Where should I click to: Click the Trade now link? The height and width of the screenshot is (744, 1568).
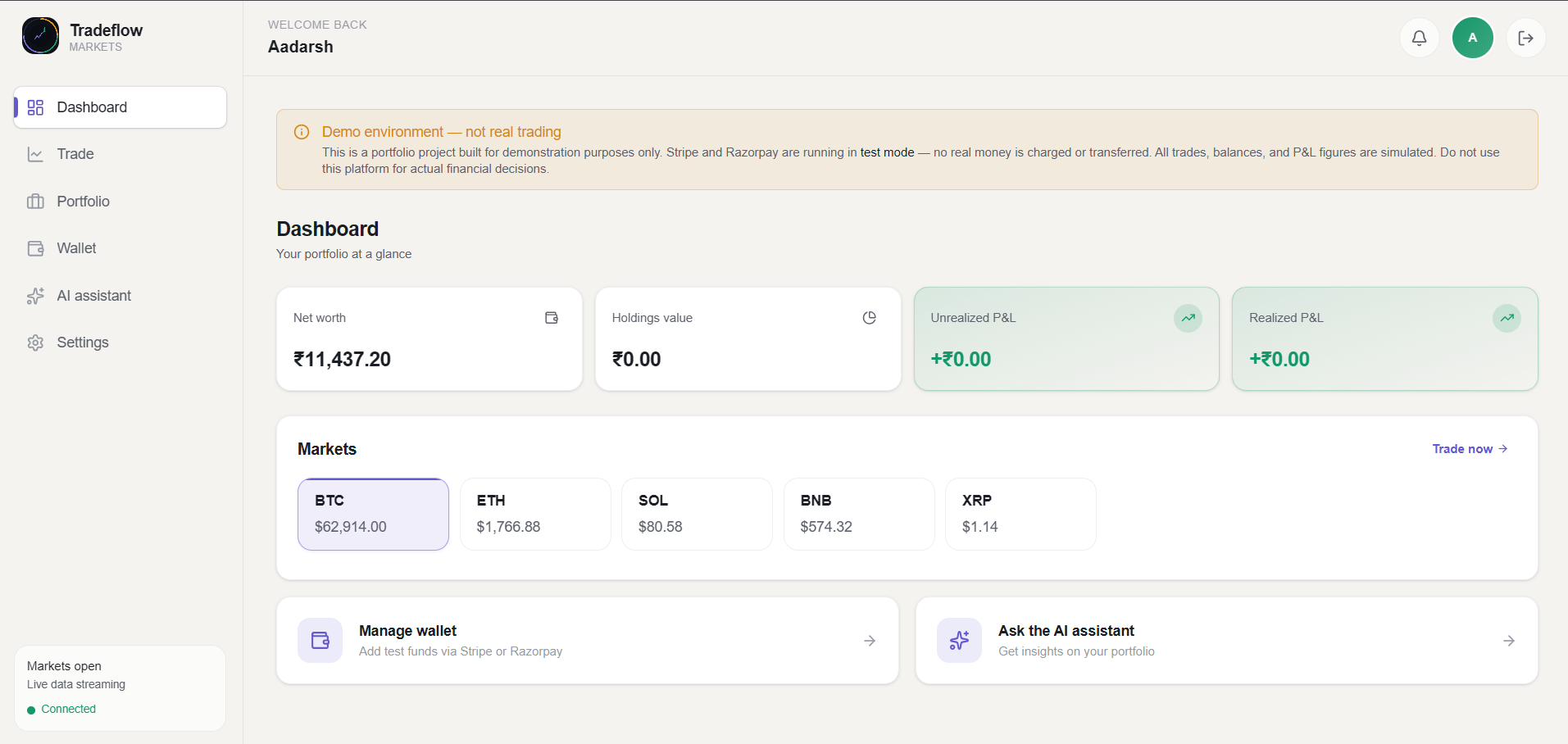(1470, 449)
